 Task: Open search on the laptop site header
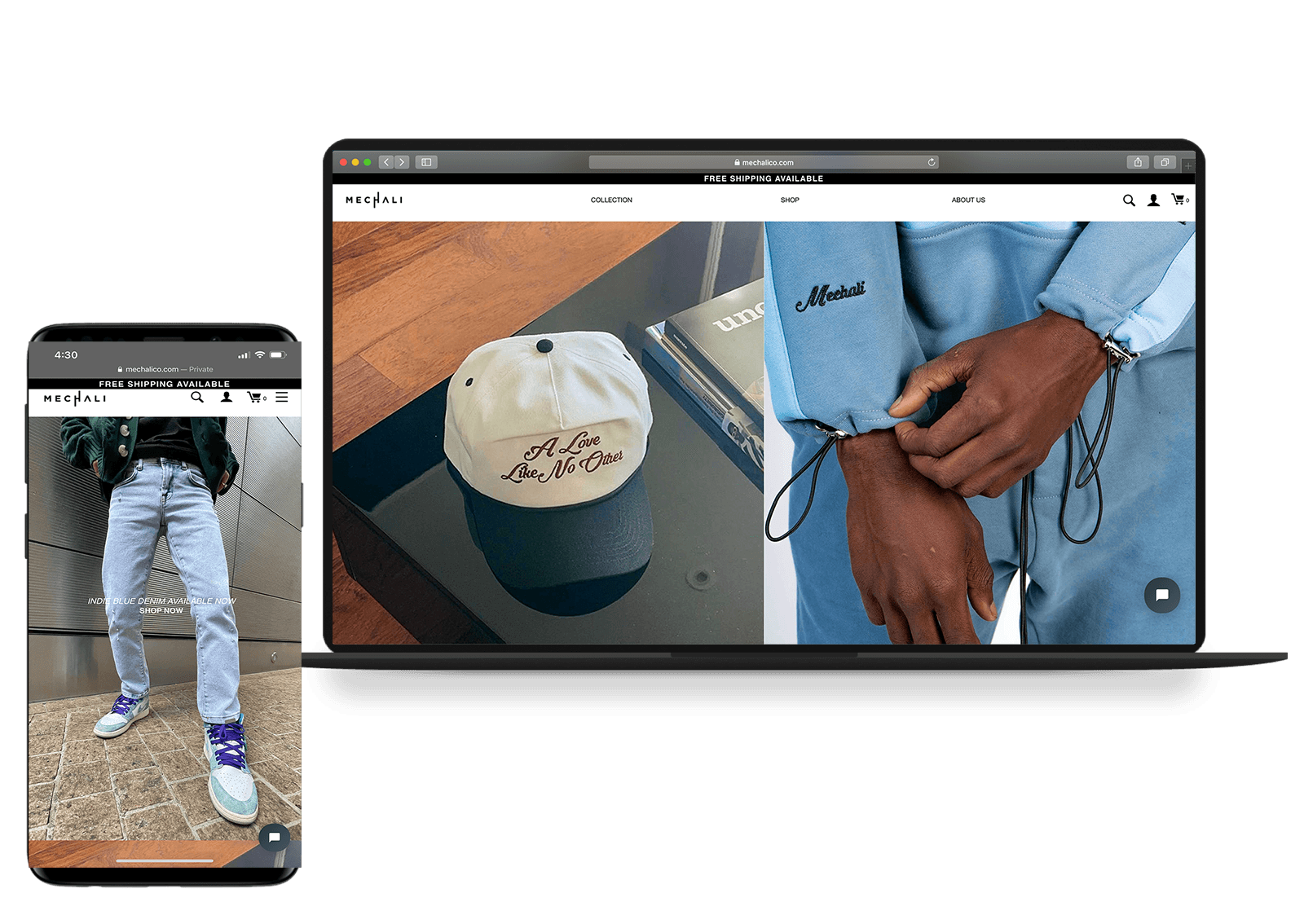click(1129, 200)
